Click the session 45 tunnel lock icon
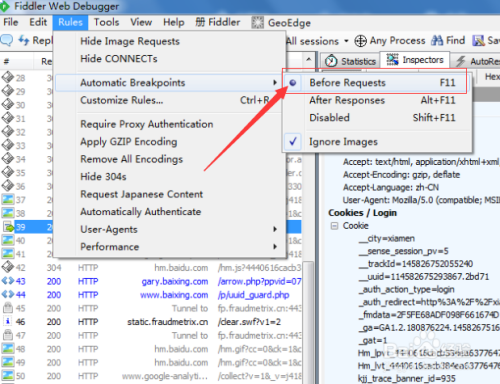This screenshot has width=500, height=384. click(x=7, y=308)
